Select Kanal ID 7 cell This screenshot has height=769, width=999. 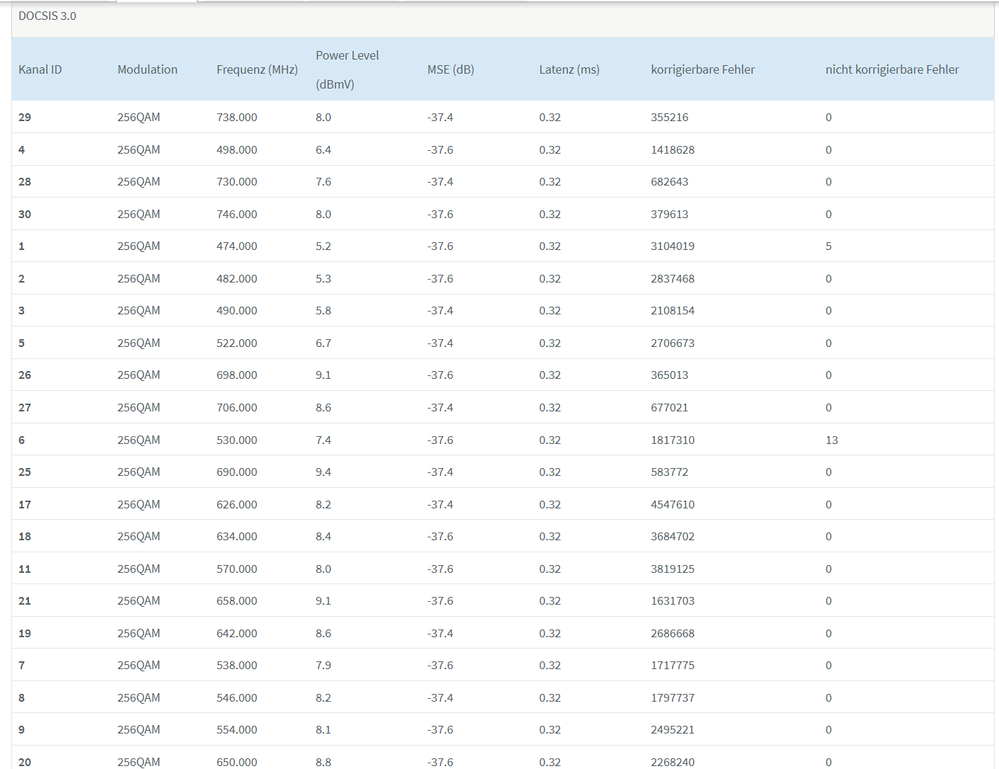click(x=22, y=665)
